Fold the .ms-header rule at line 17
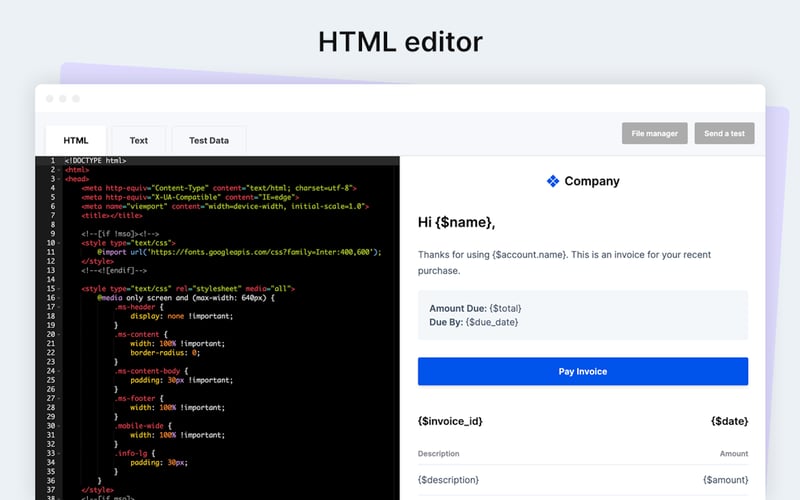 pos(59,307)
